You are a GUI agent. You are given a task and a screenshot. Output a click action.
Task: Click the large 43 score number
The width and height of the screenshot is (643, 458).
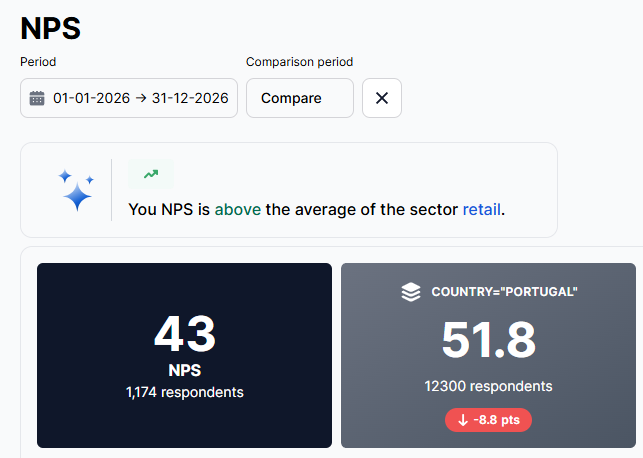coord(185,333)
